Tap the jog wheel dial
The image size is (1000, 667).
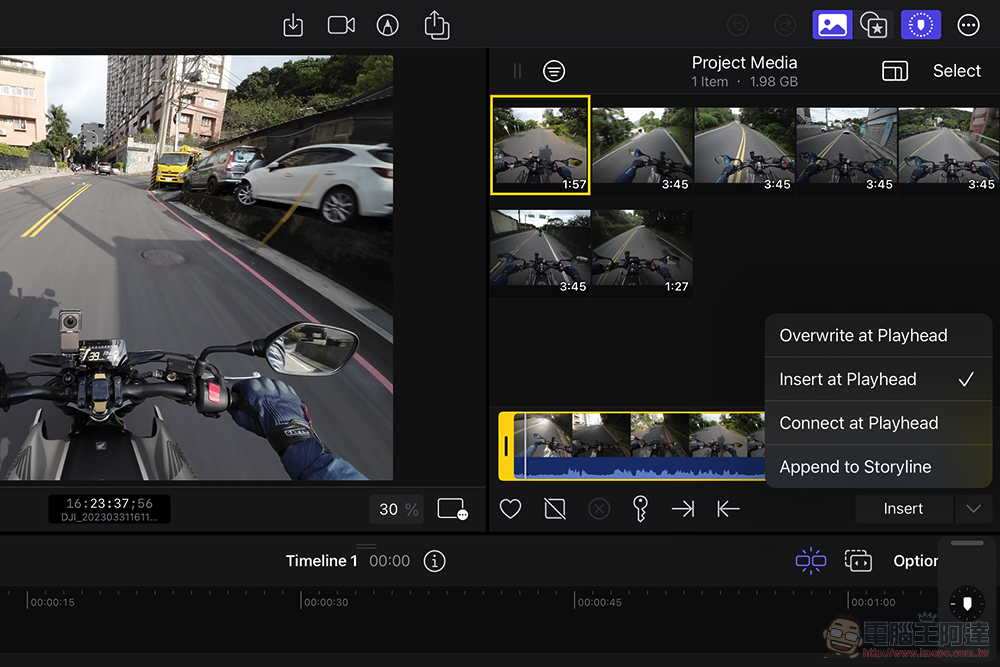click(967, 603)
